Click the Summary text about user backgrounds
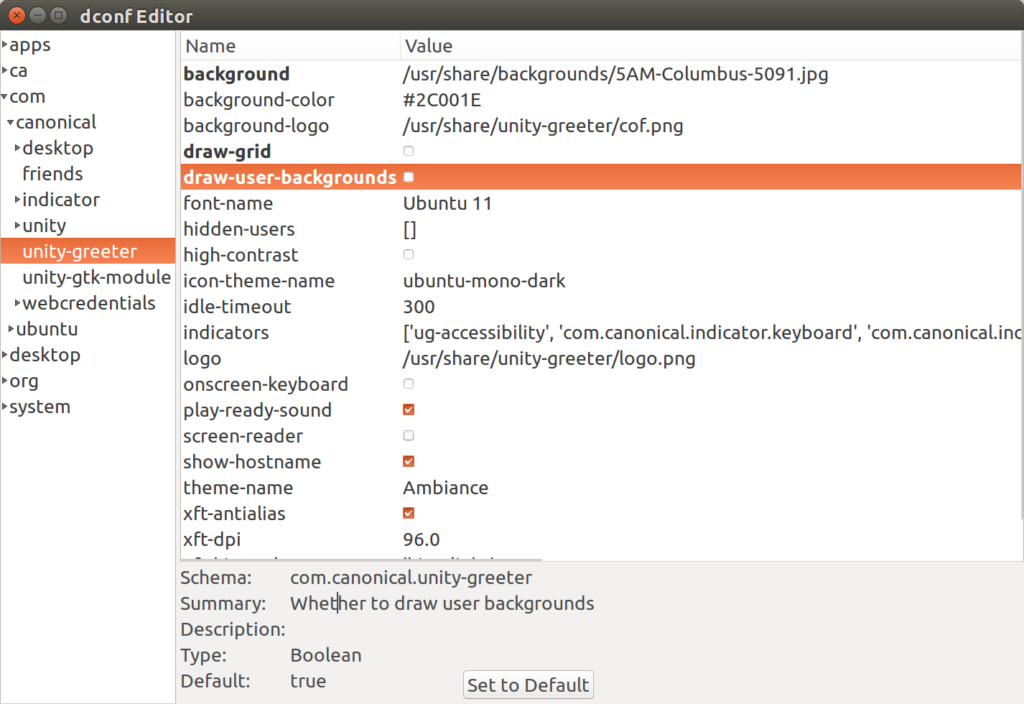The image size is (1024, 704). (x=442, y=603)
